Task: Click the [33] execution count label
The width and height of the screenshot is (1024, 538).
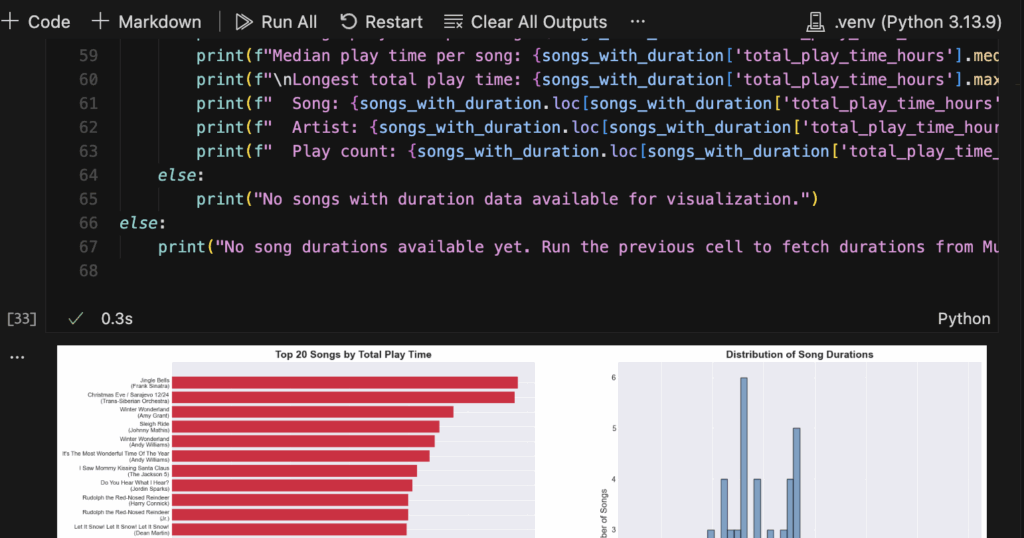Action: [x=21, y=318]
